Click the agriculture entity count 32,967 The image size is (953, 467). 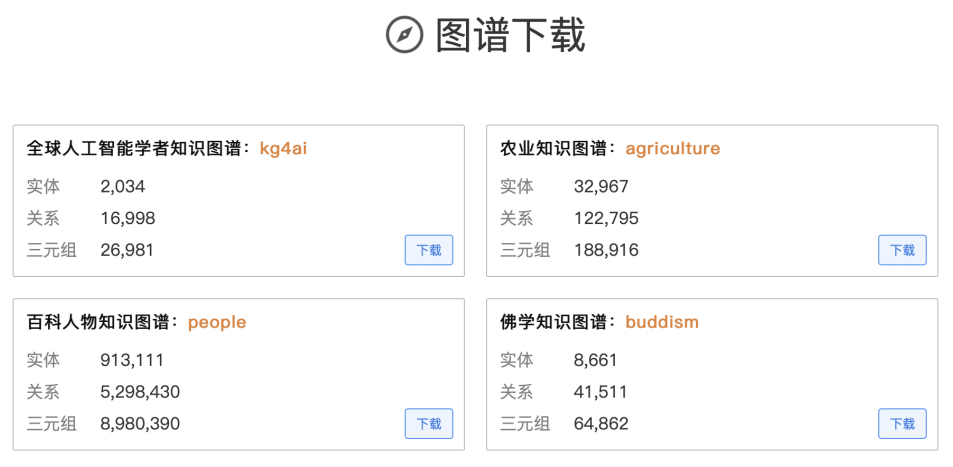coord(601,186)
